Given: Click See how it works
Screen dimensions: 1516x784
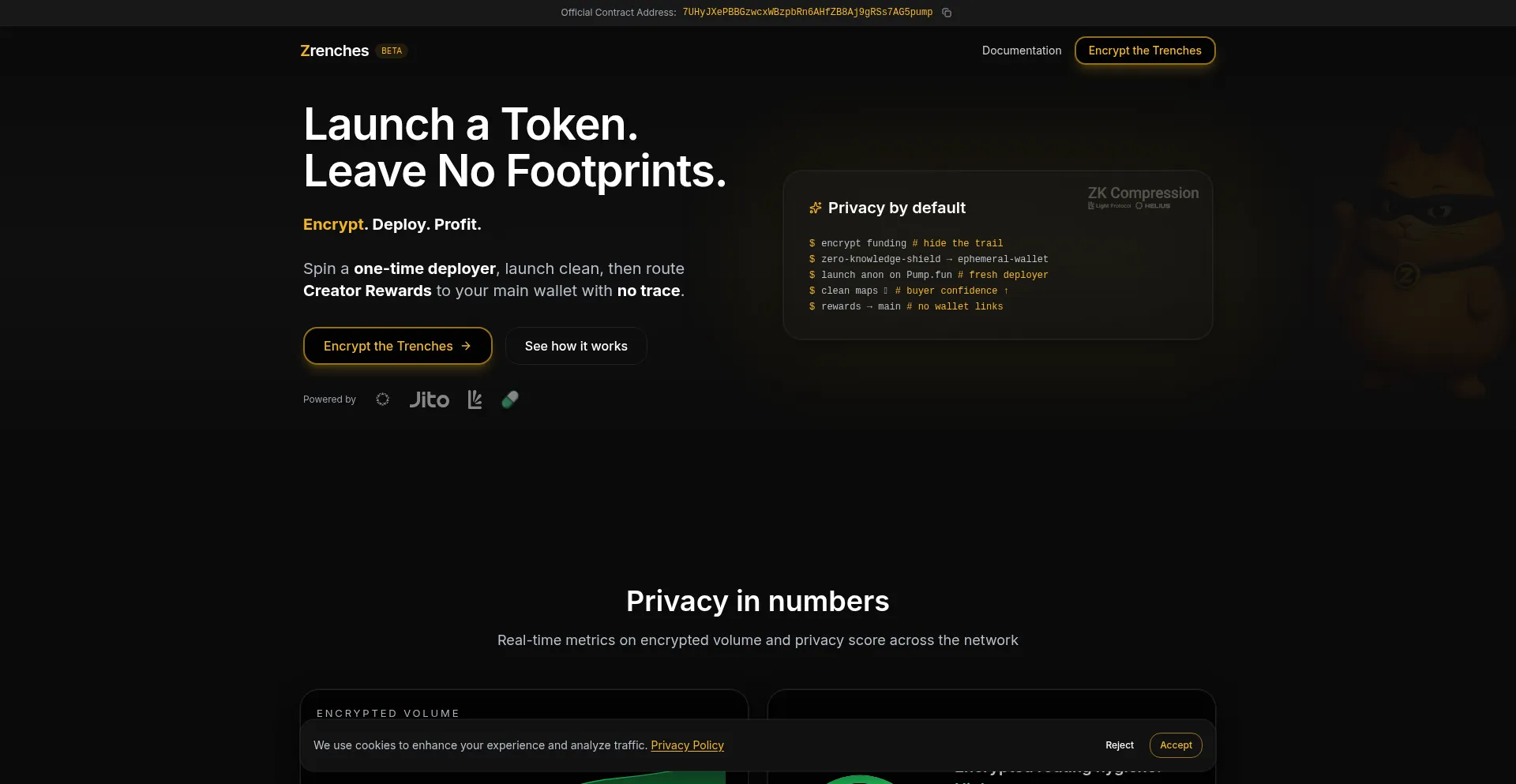Looking at the screenshot, I should click(576, 346).
